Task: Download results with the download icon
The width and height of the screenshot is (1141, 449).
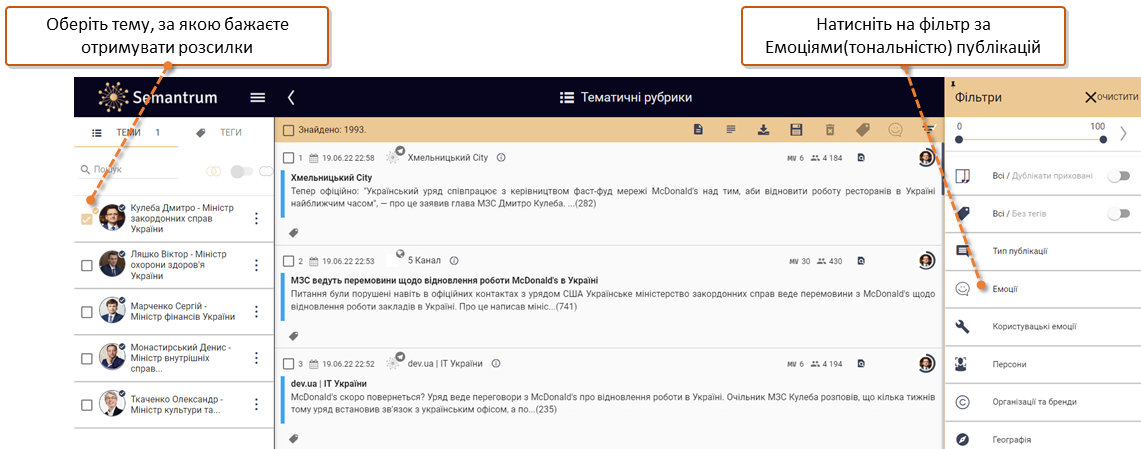Action: 763,130
